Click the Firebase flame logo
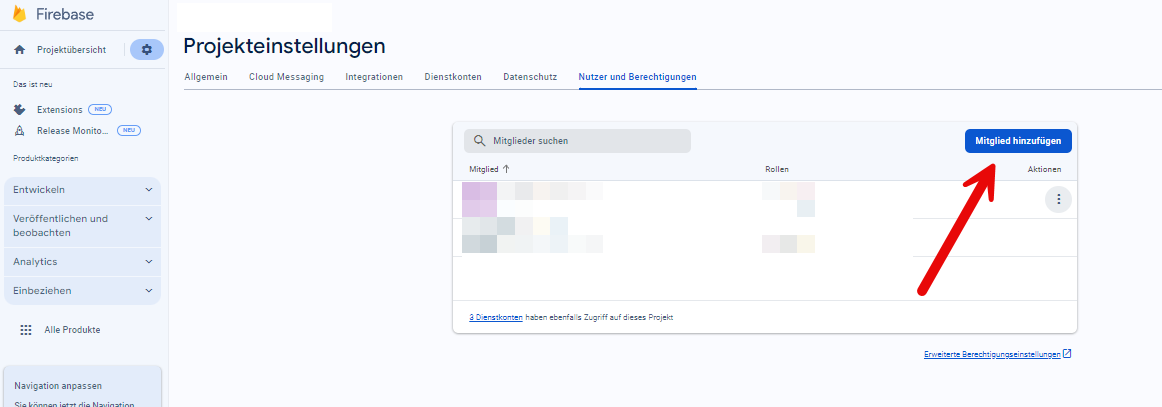Screen dimensions: 1162x407 19,14
